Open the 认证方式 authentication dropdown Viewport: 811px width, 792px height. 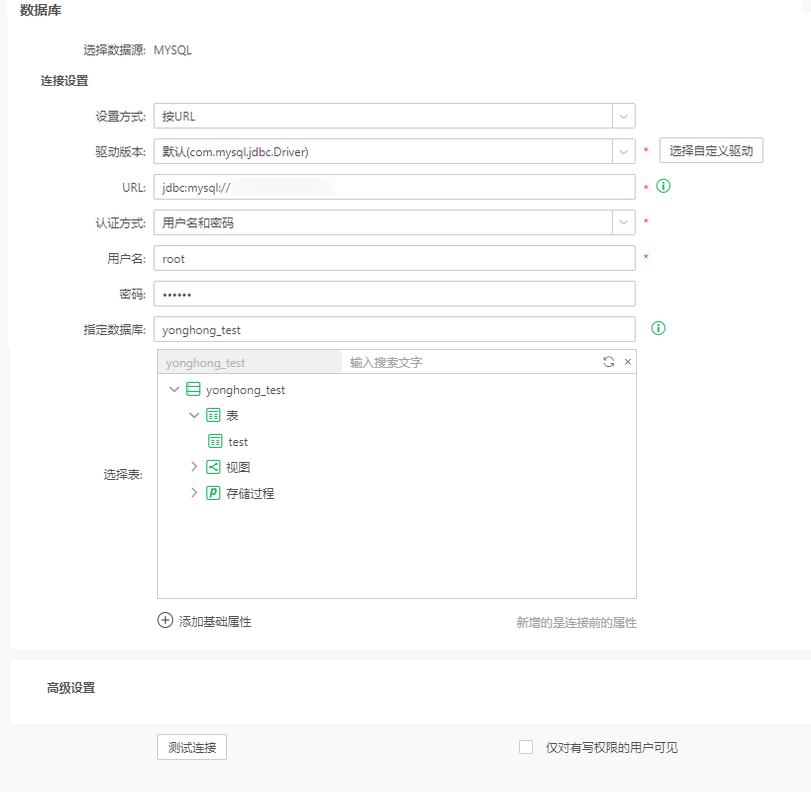click(x=624, y=223)
